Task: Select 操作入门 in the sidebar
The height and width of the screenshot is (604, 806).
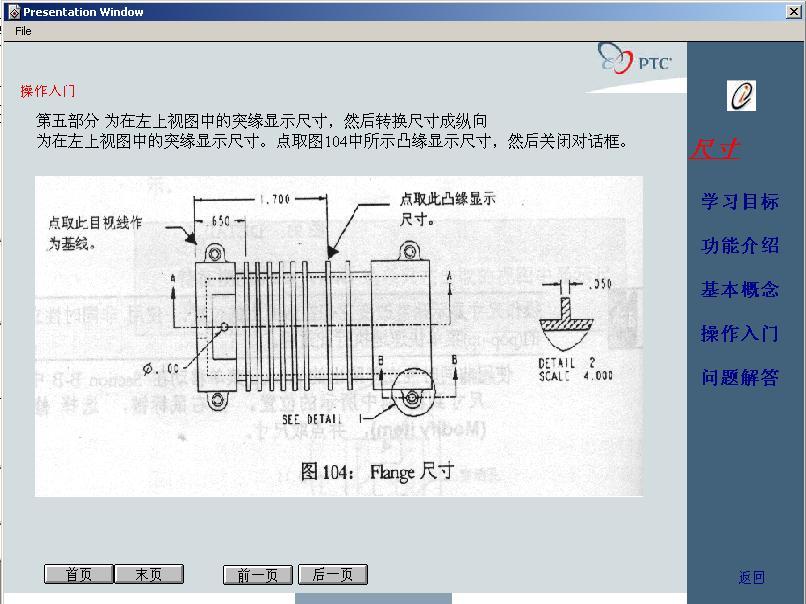Action: (737, 334)
